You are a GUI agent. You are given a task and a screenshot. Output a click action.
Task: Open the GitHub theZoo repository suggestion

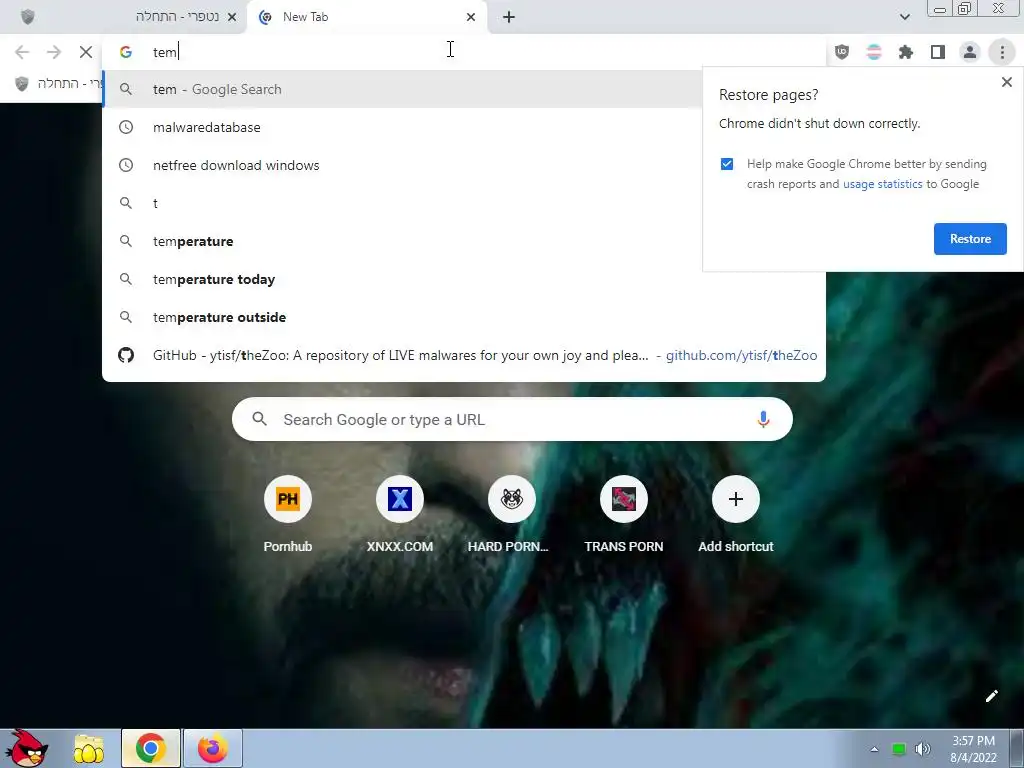464,355
